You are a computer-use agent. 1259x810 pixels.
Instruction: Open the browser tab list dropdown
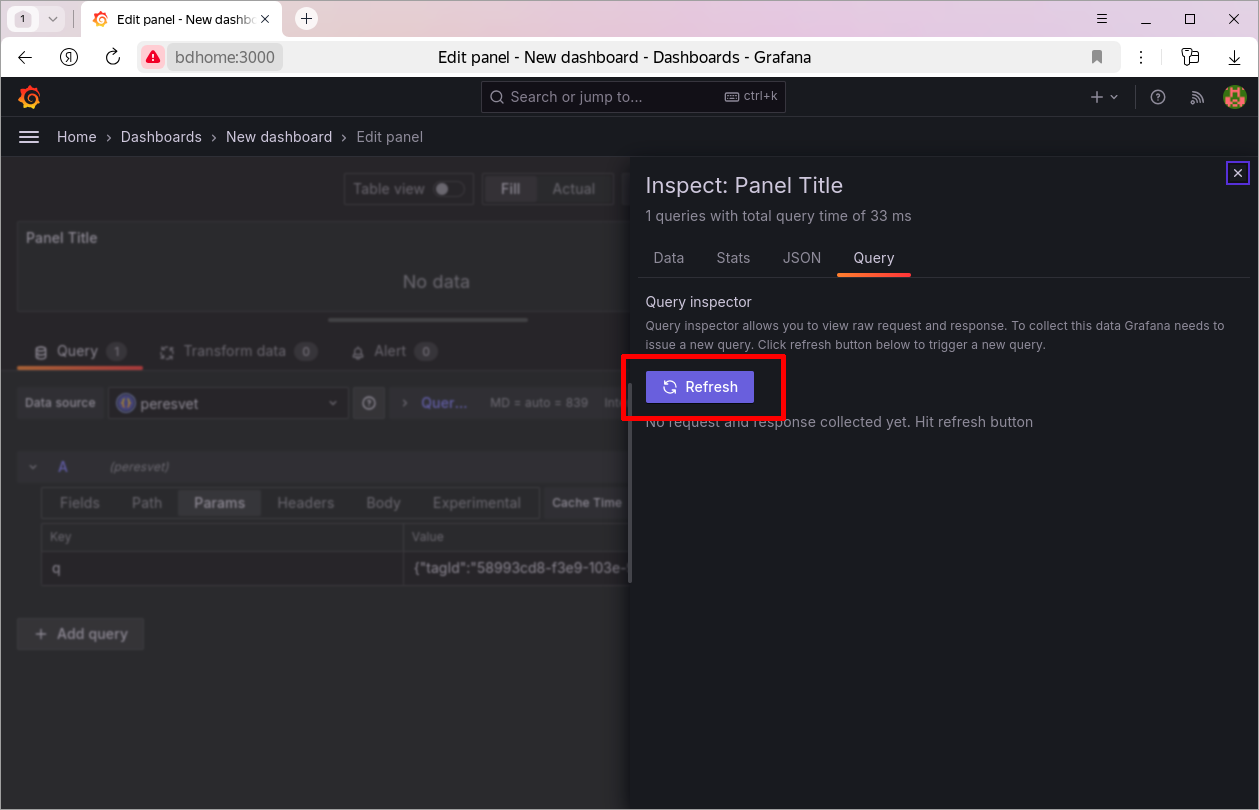[x=53, y=18]
